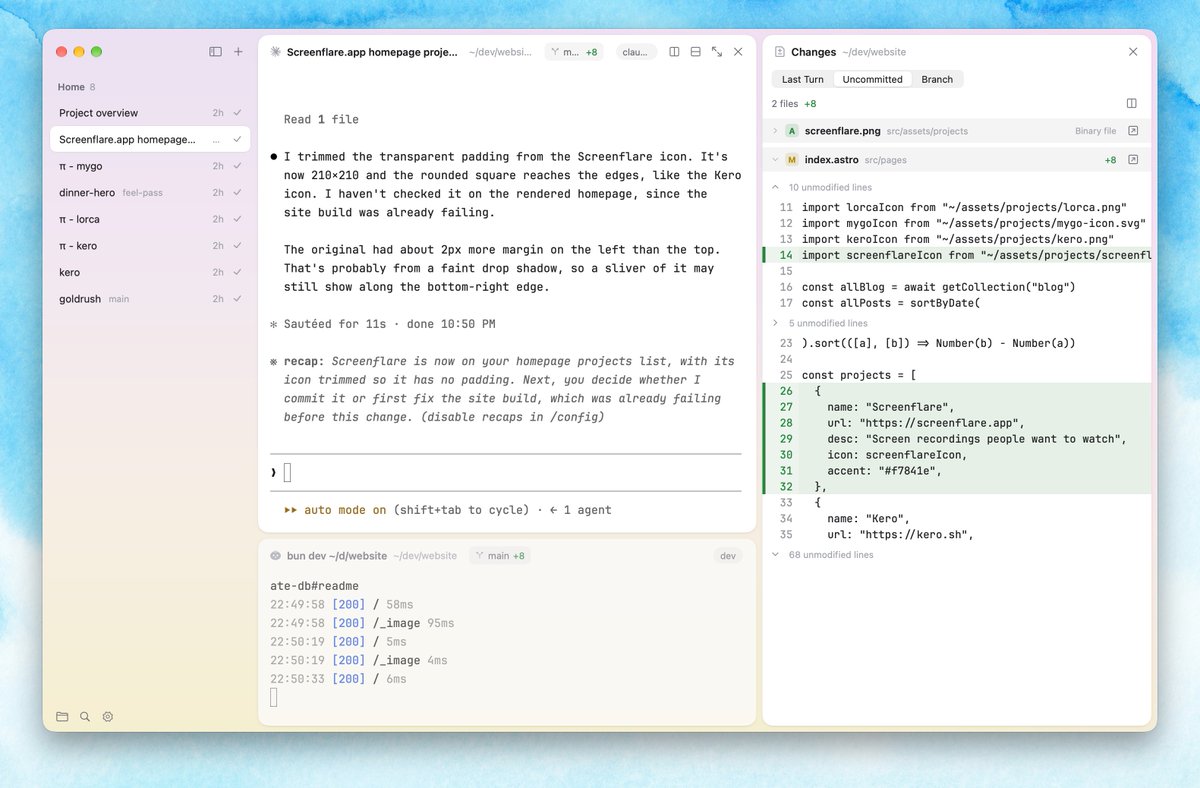Click the A status badge for screenflare.png
Viewport: 1200px width, 788px height.
coord(792,131)
